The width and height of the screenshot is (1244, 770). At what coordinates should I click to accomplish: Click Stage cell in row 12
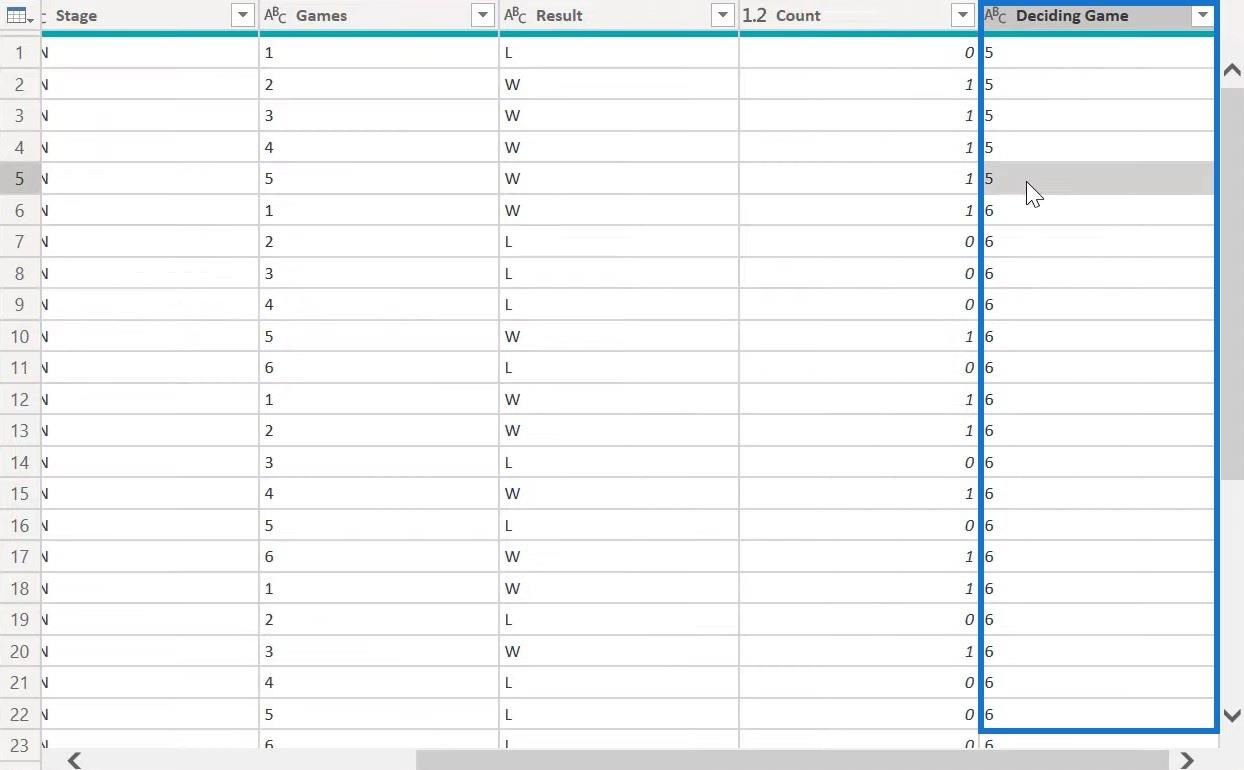click(149, 400)
